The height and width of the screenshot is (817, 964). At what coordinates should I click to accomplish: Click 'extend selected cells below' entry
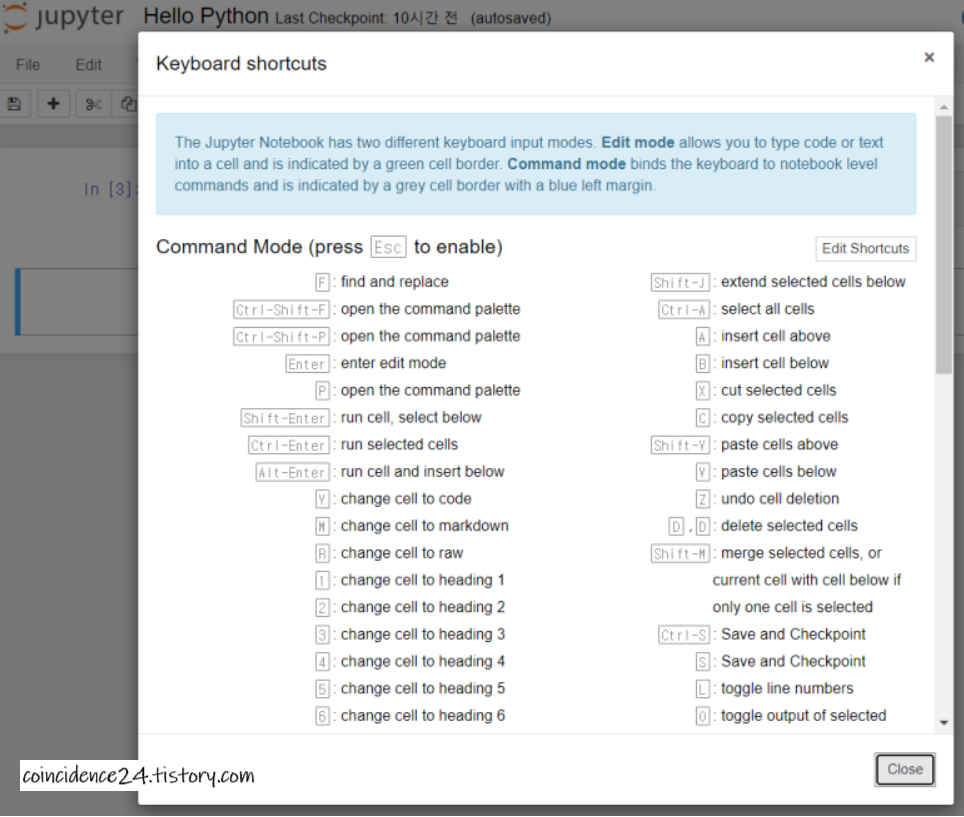click(x=813, y=282)
